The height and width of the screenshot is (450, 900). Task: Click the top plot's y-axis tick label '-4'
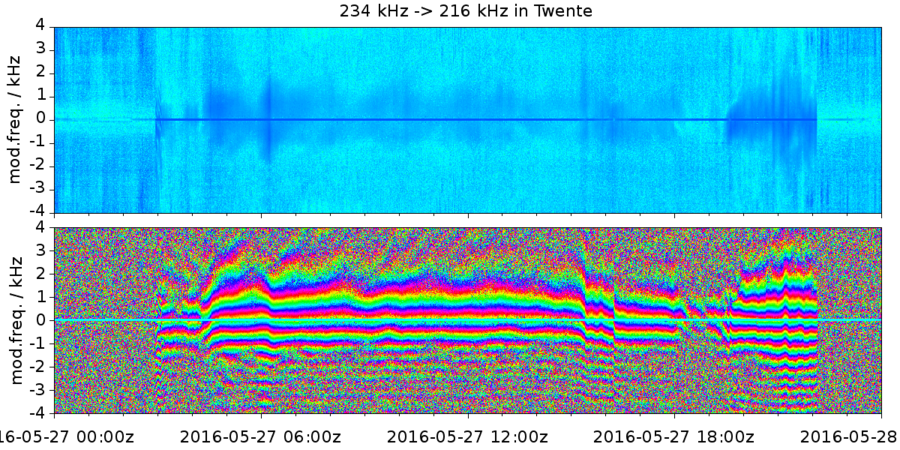(39, 213)
